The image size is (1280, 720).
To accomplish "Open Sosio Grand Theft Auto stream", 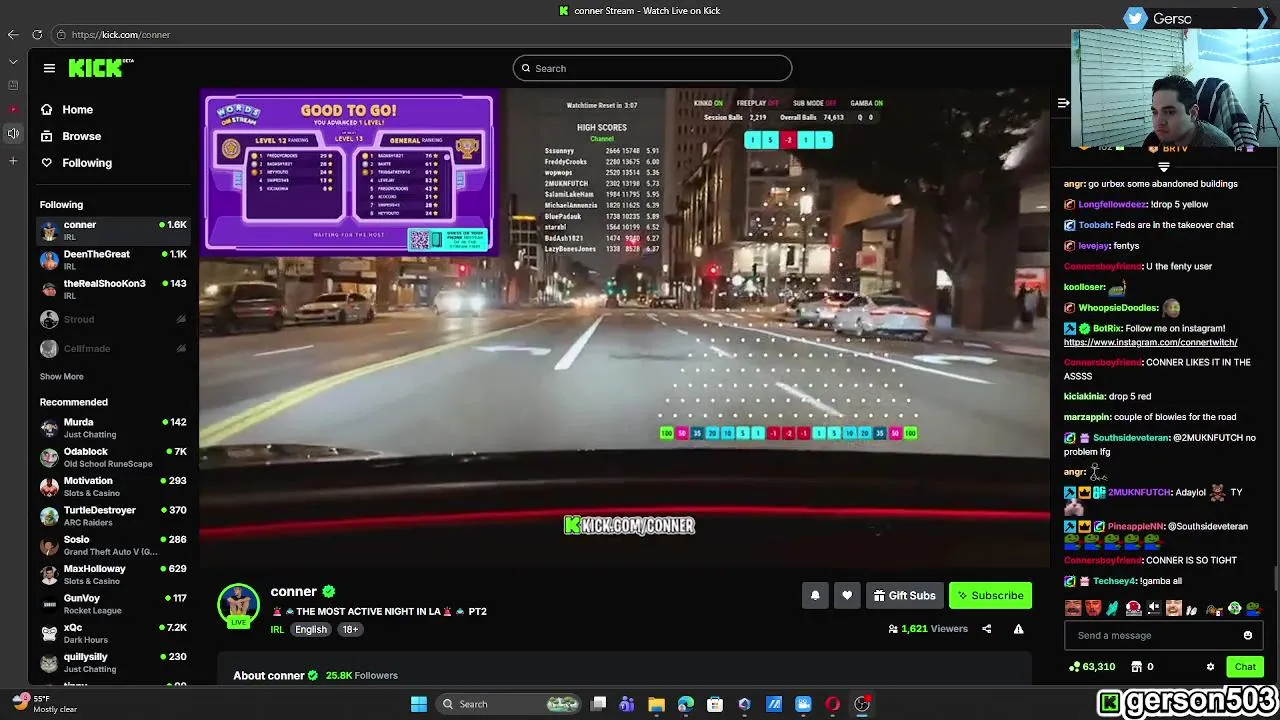I will (113, 545).
